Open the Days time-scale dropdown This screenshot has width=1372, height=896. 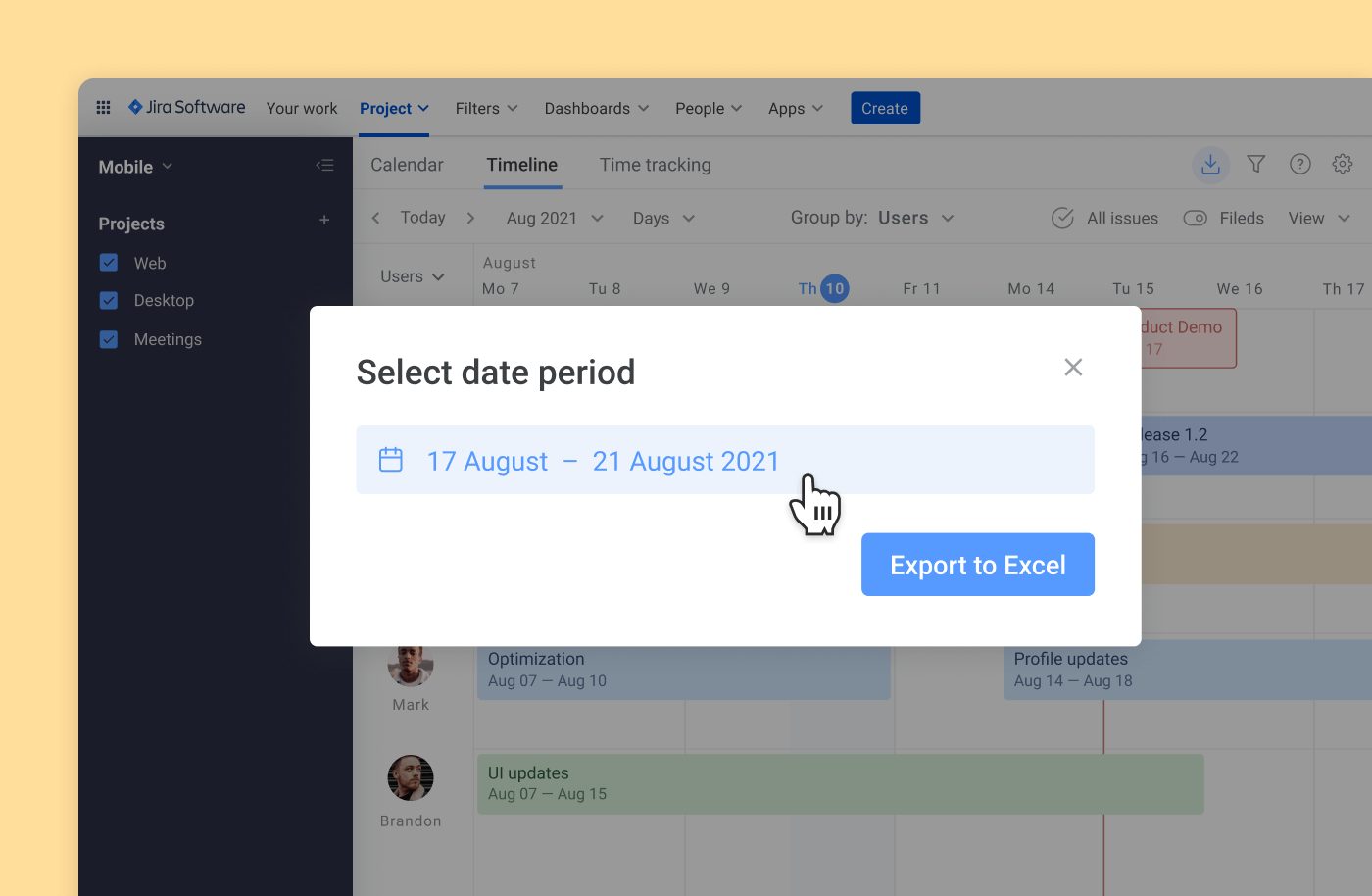(662, 218)
